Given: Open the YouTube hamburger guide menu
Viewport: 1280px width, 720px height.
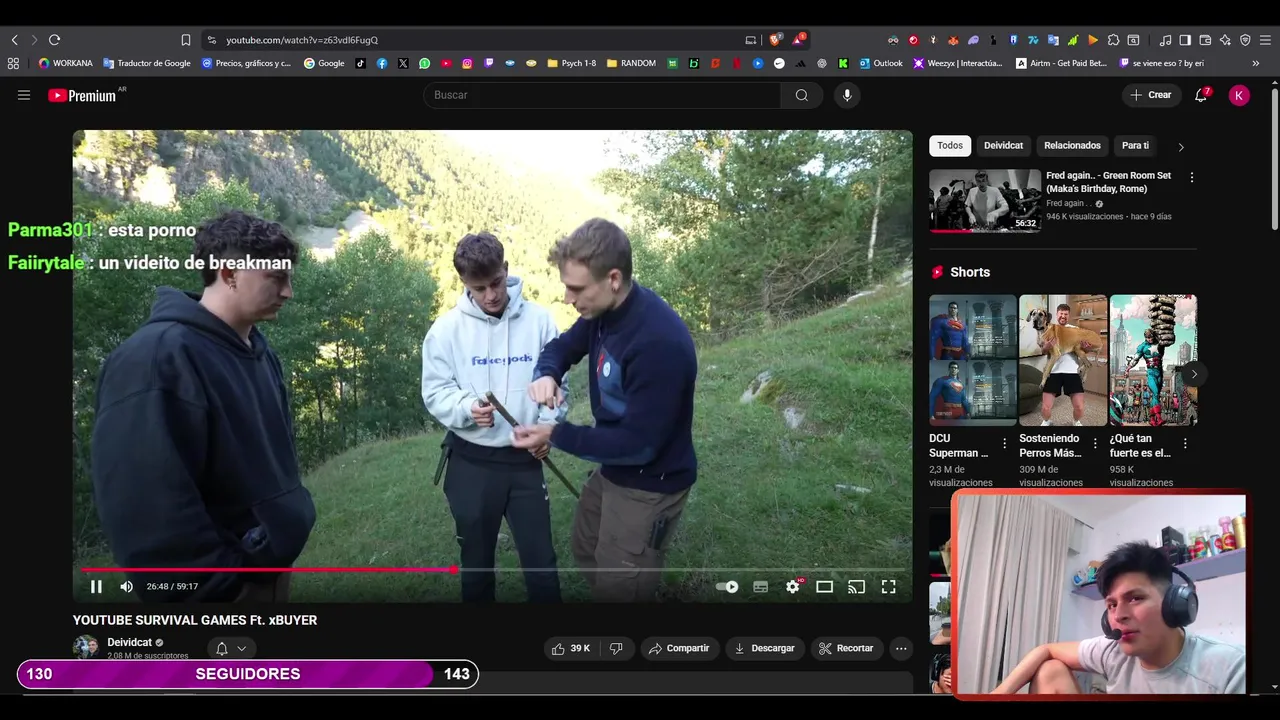Looking at the screenshot, I should coord(24,95).
